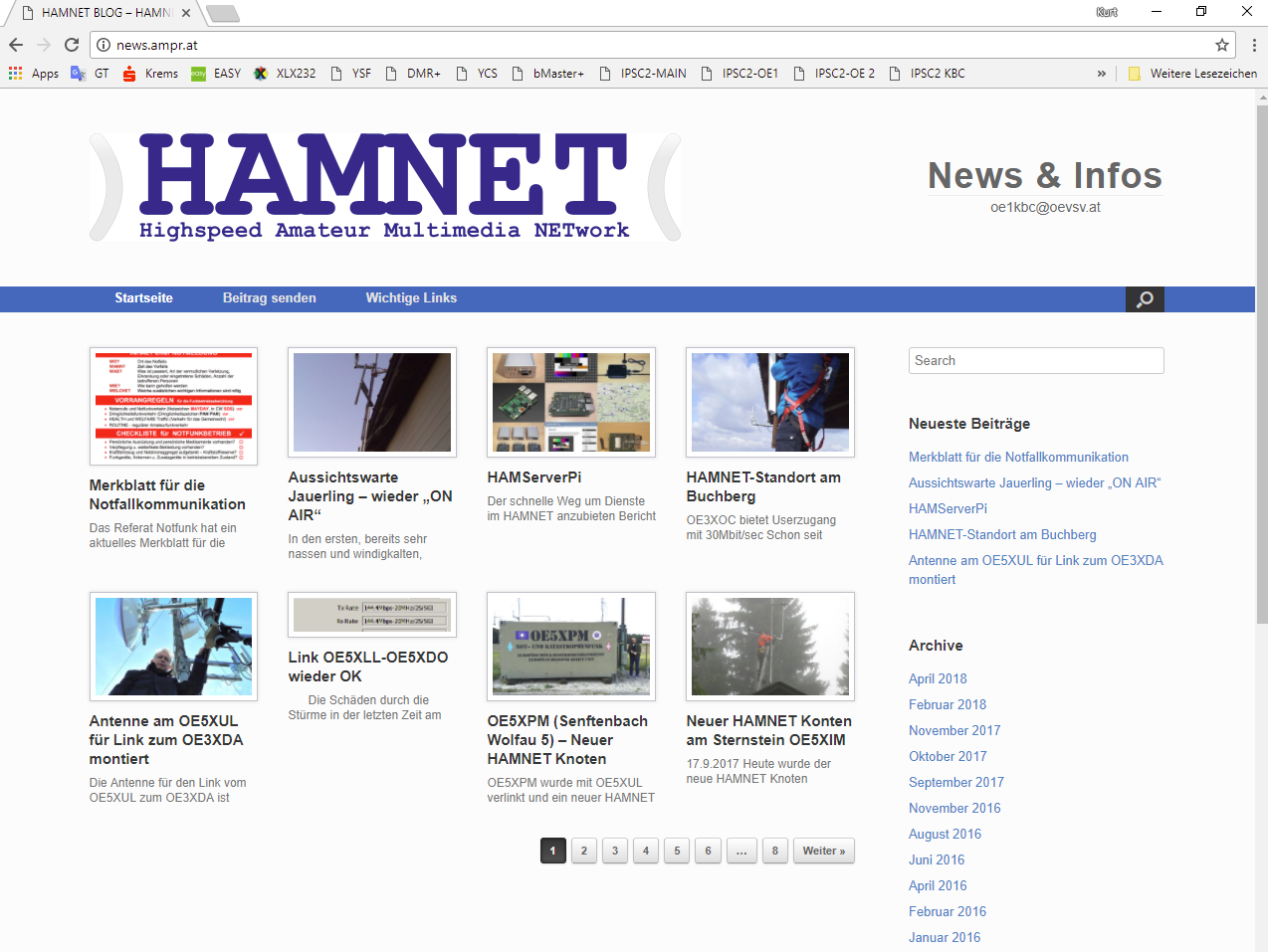Viewport: 1268px width, 952px height.
Task: Open the IPSC2 KBC bookmark
Action: point(927,74)
